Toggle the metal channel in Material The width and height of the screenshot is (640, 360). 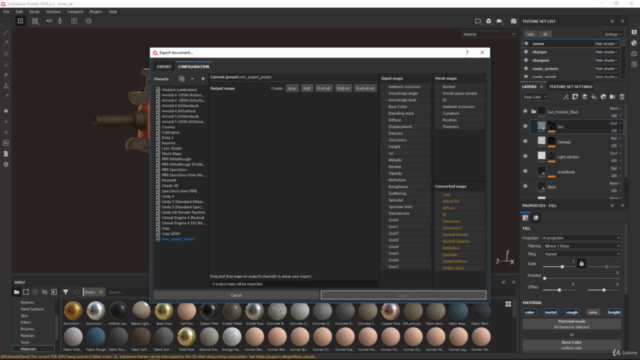coord(551,312)
